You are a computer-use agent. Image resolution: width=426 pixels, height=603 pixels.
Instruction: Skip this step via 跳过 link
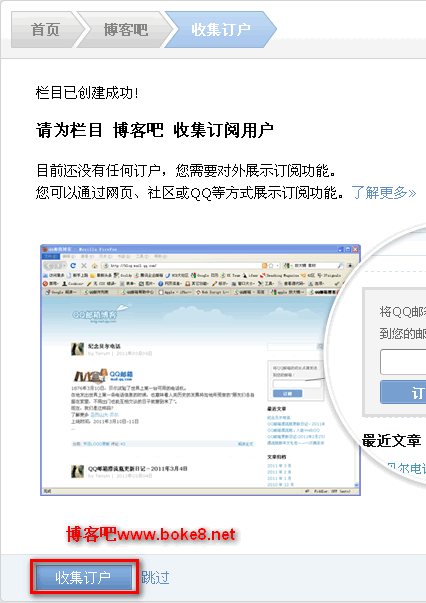[x=155, y=577]
